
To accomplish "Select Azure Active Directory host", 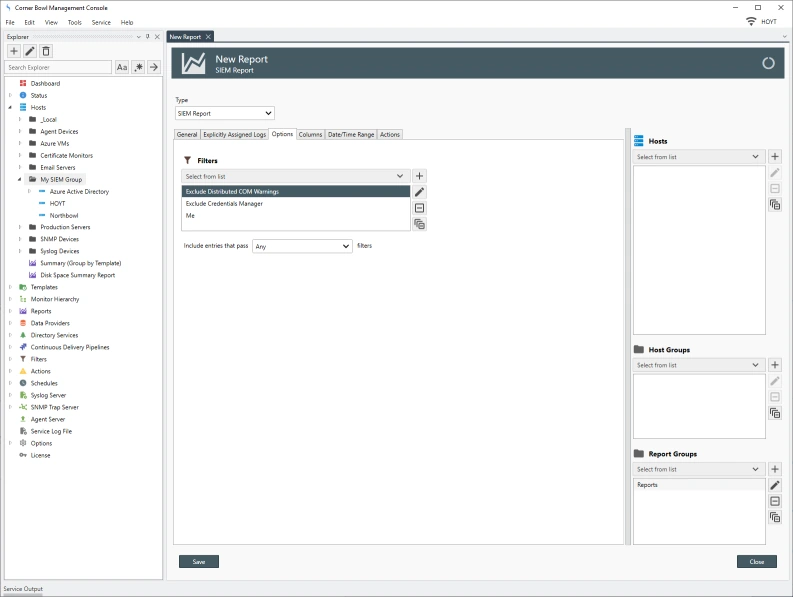I will point(79,192).
